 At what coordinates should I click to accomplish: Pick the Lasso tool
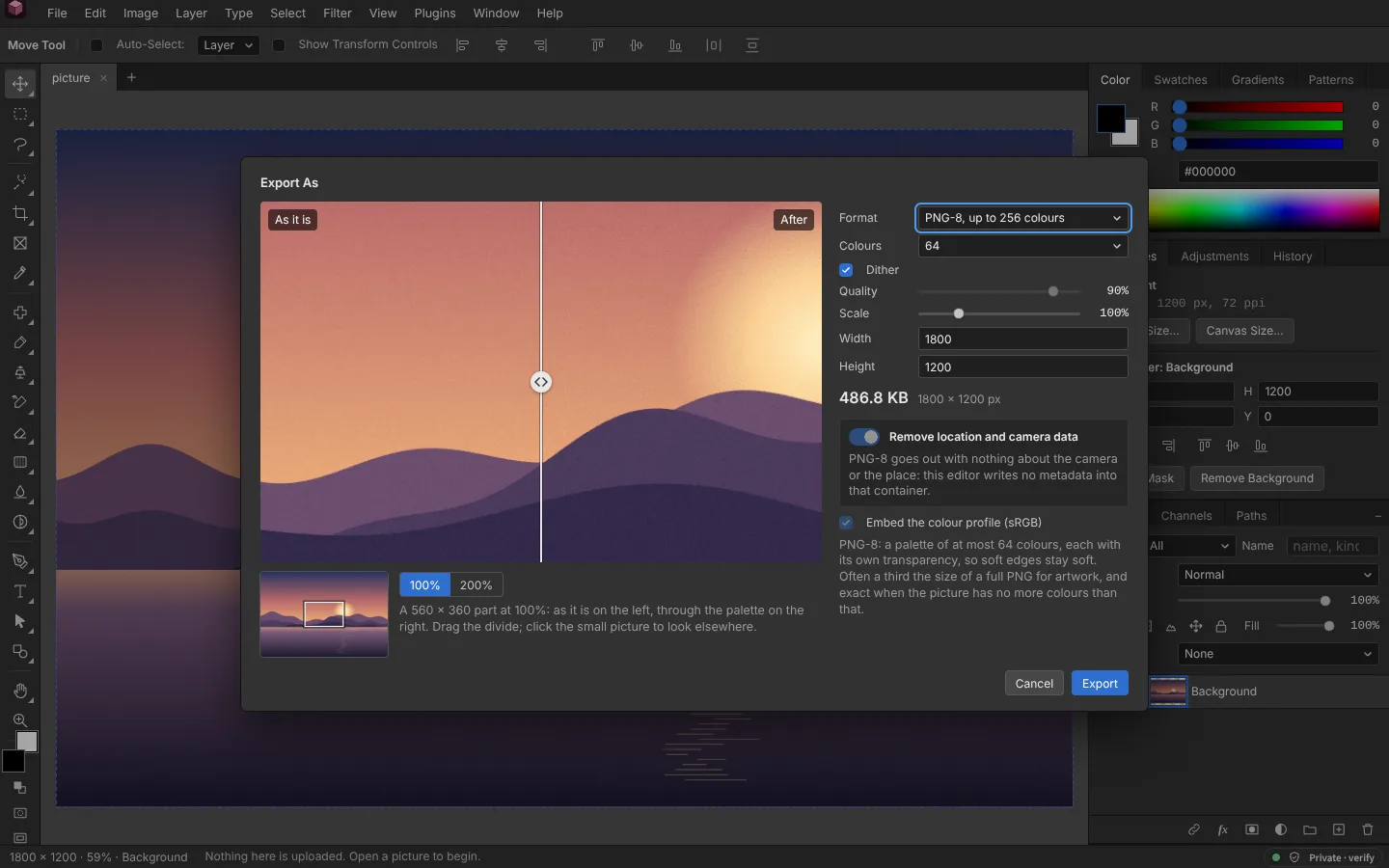20,145
